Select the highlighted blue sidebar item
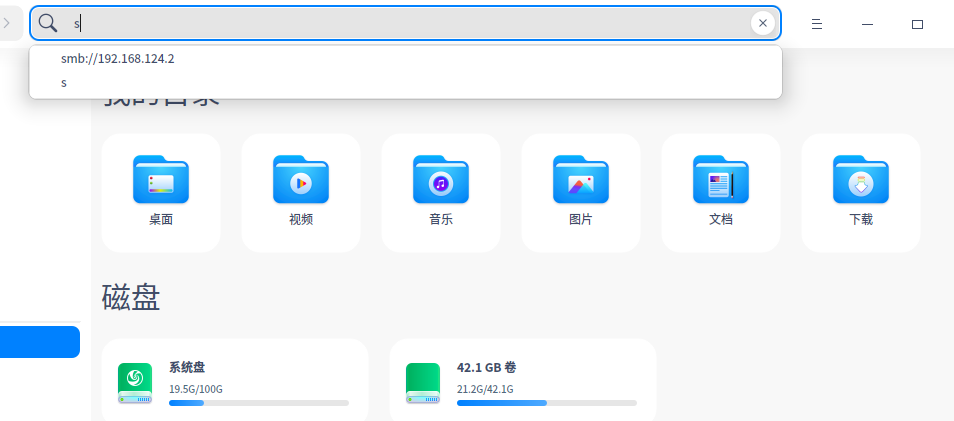The width and height of the screenshot is (954, 421). pyautogui.click(x=40, y=342)
